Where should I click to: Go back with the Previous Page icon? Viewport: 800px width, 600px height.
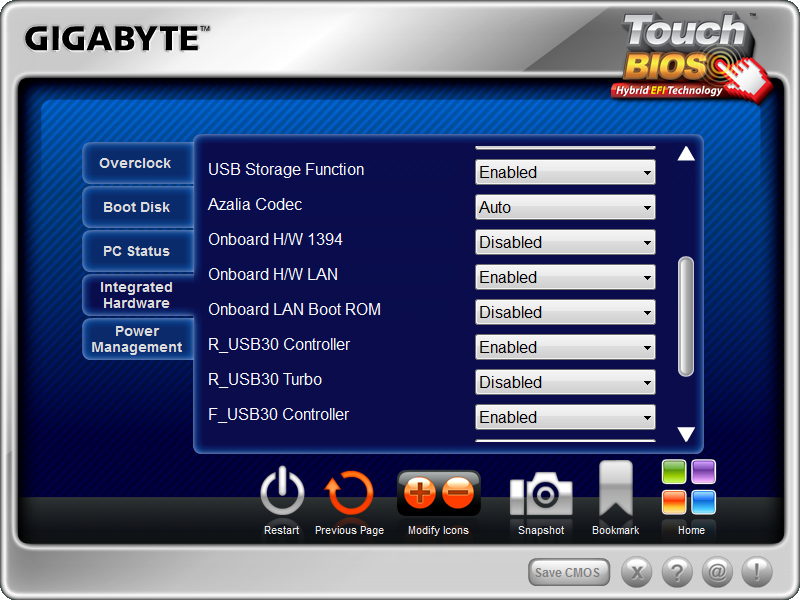pos(349,493)
